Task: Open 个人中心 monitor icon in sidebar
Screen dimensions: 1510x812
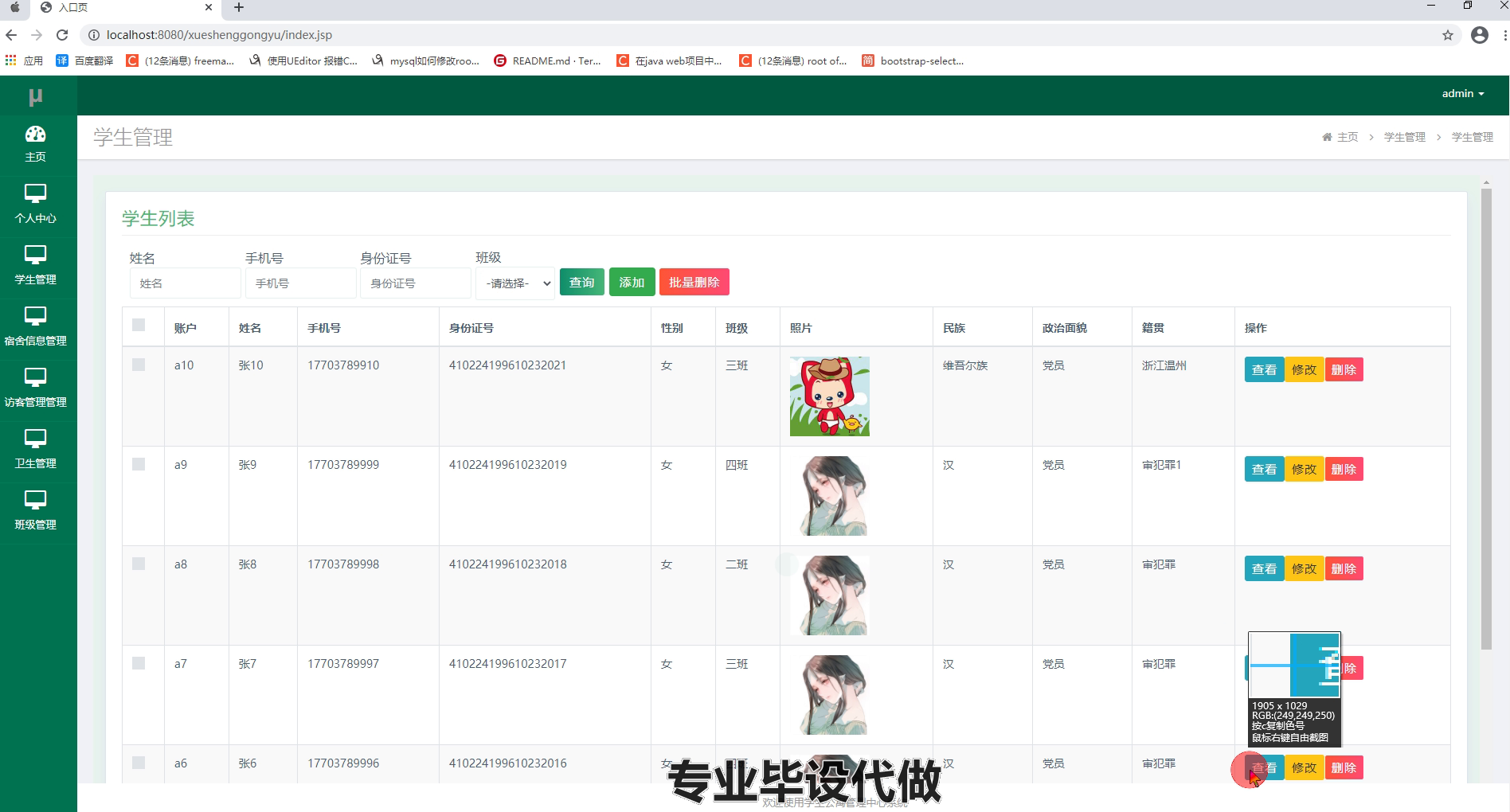Action: (x=35, y=193)
